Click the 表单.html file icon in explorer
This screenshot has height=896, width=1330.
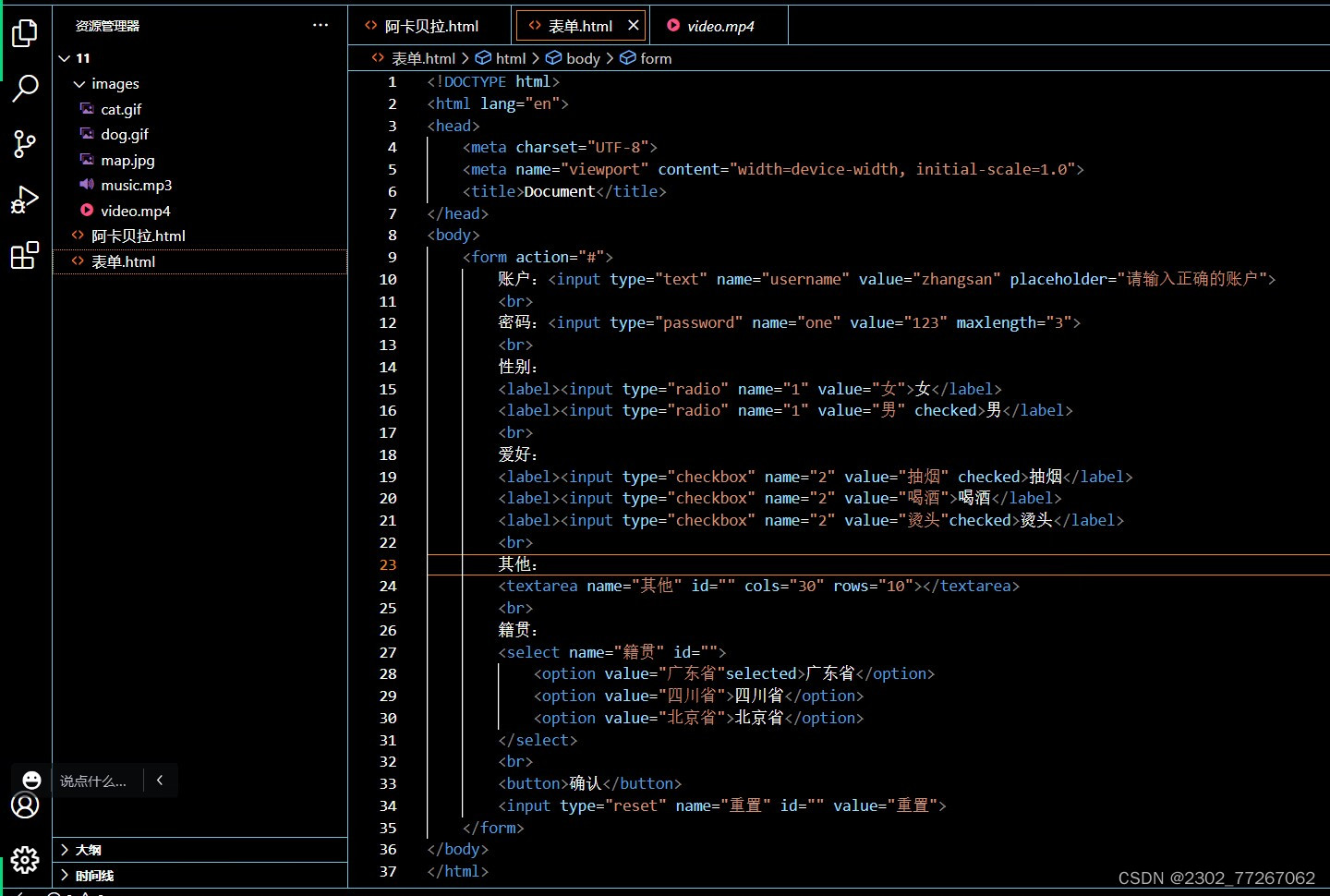78,261
